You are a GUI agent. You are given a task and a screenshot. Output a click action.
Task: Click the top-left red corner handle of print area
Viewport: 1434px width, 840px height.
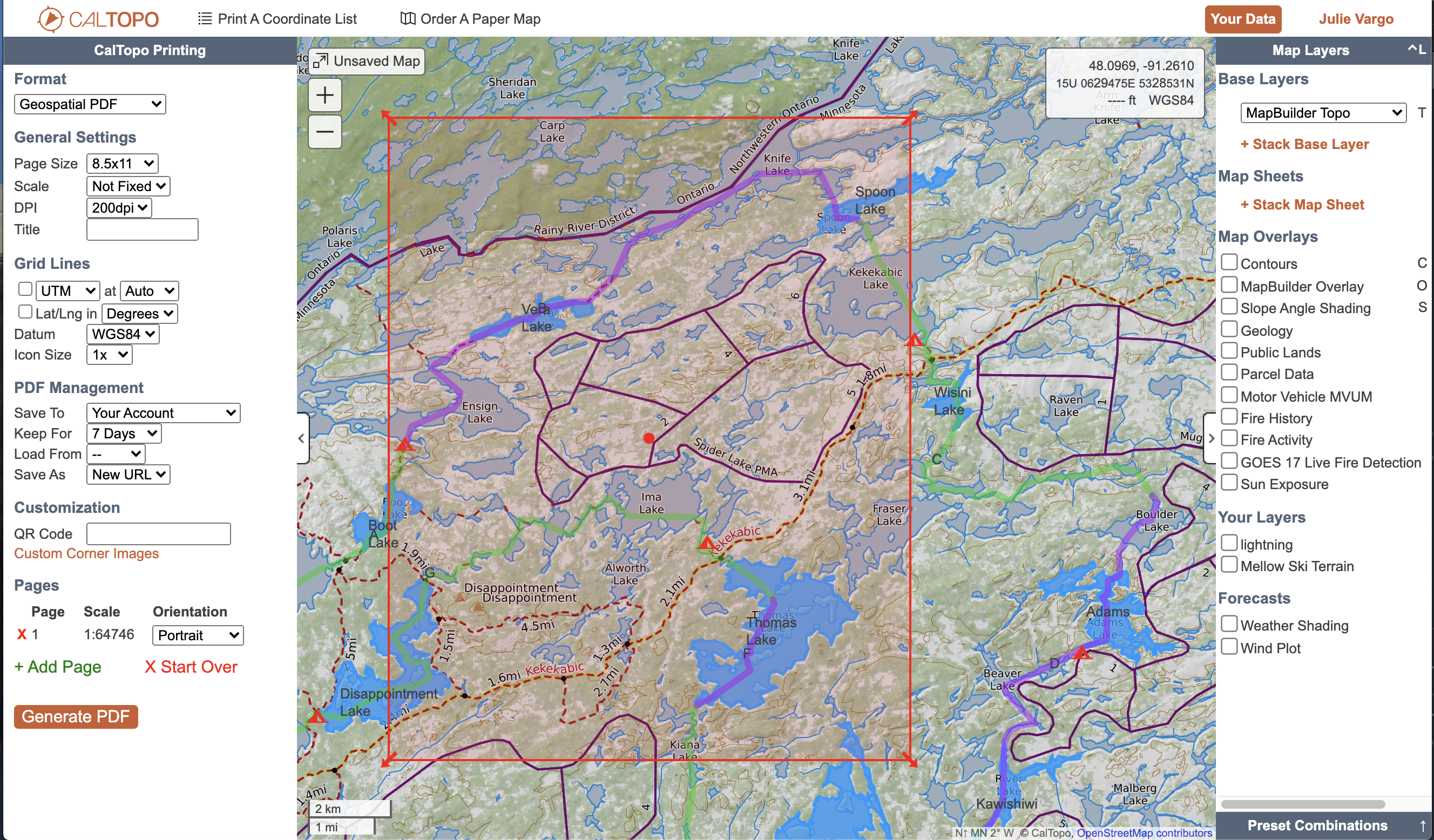point(388,118)
